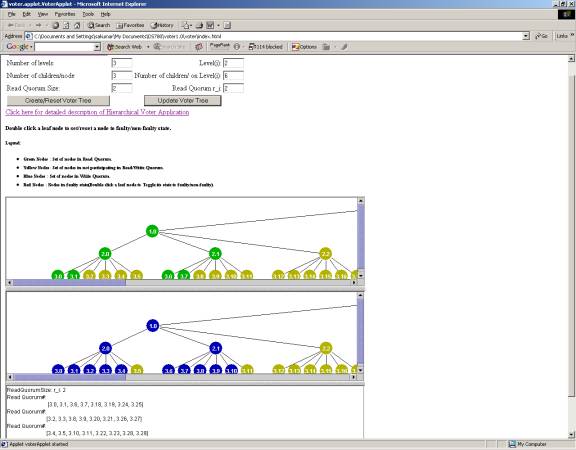Viewport: 576px width, 450px height.
Task: Open the Tools menu
Action: [x=88, y=14]
